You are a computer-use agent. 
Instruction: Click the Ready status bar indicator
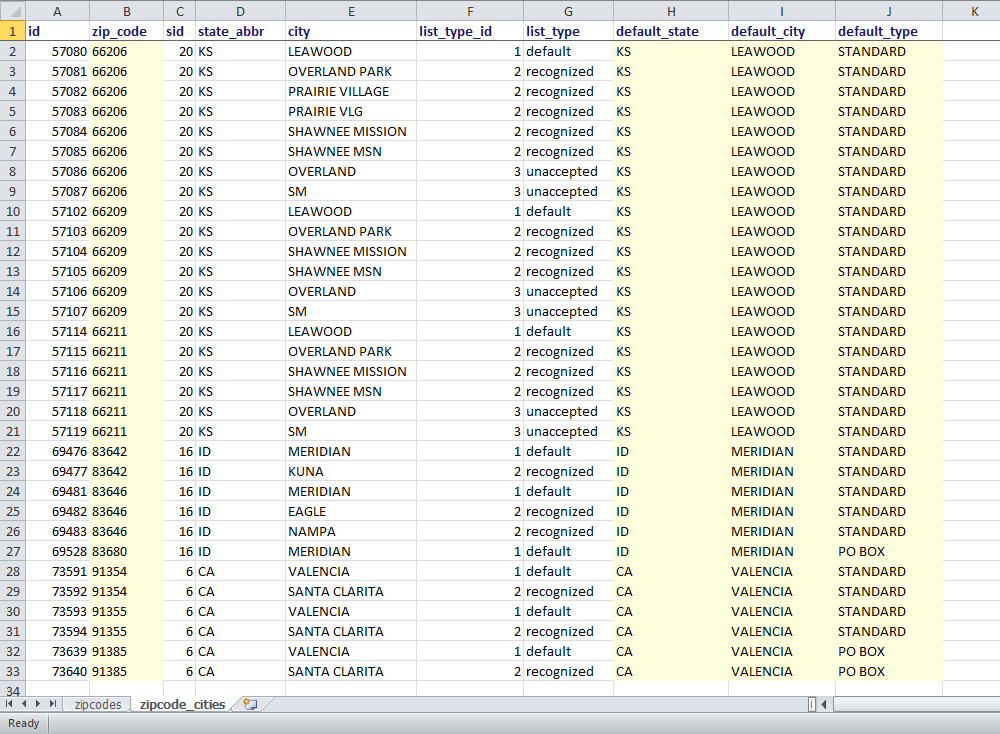click(x=22, y=723)
